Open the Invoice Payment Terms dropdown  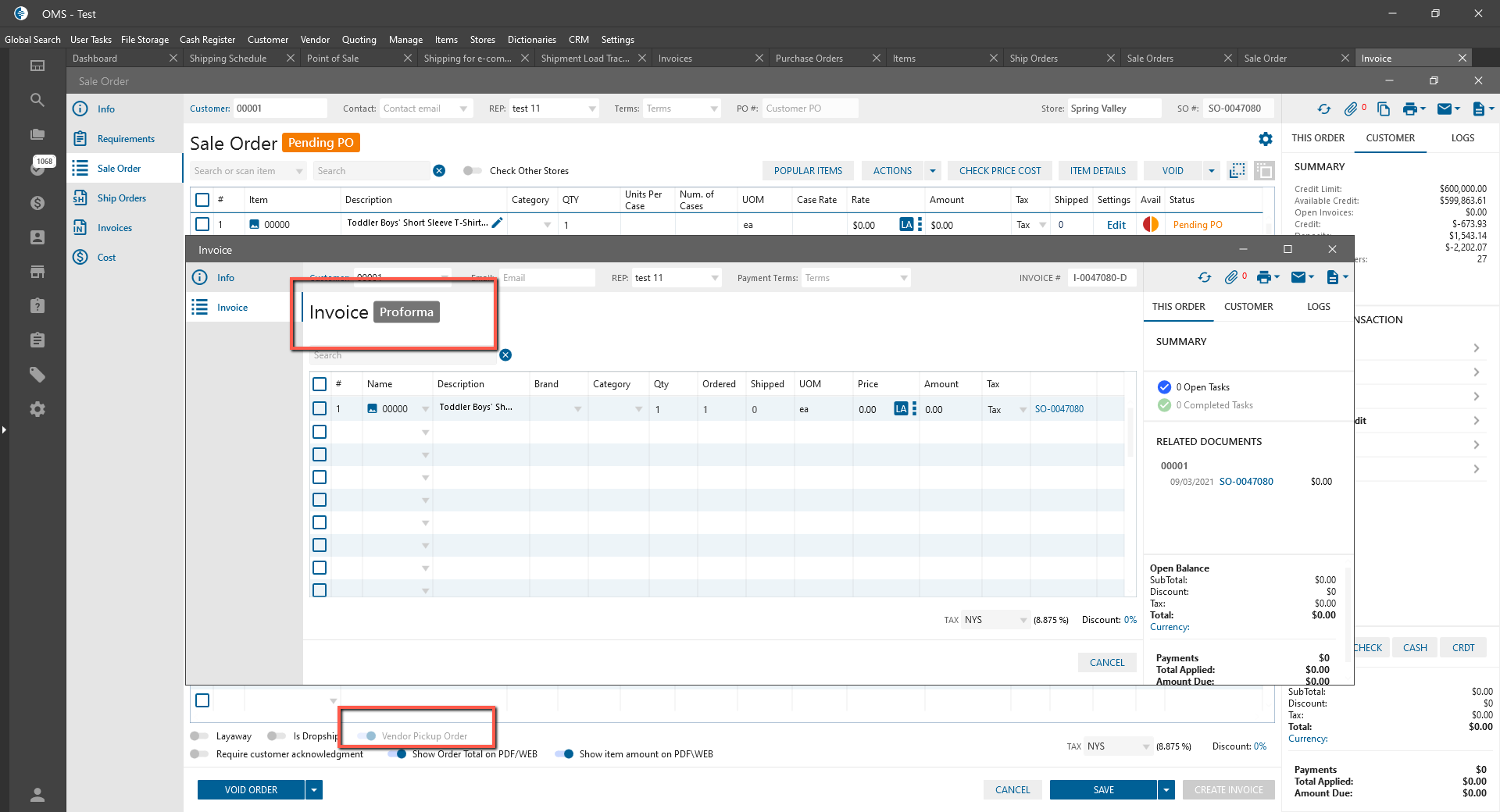904,278
